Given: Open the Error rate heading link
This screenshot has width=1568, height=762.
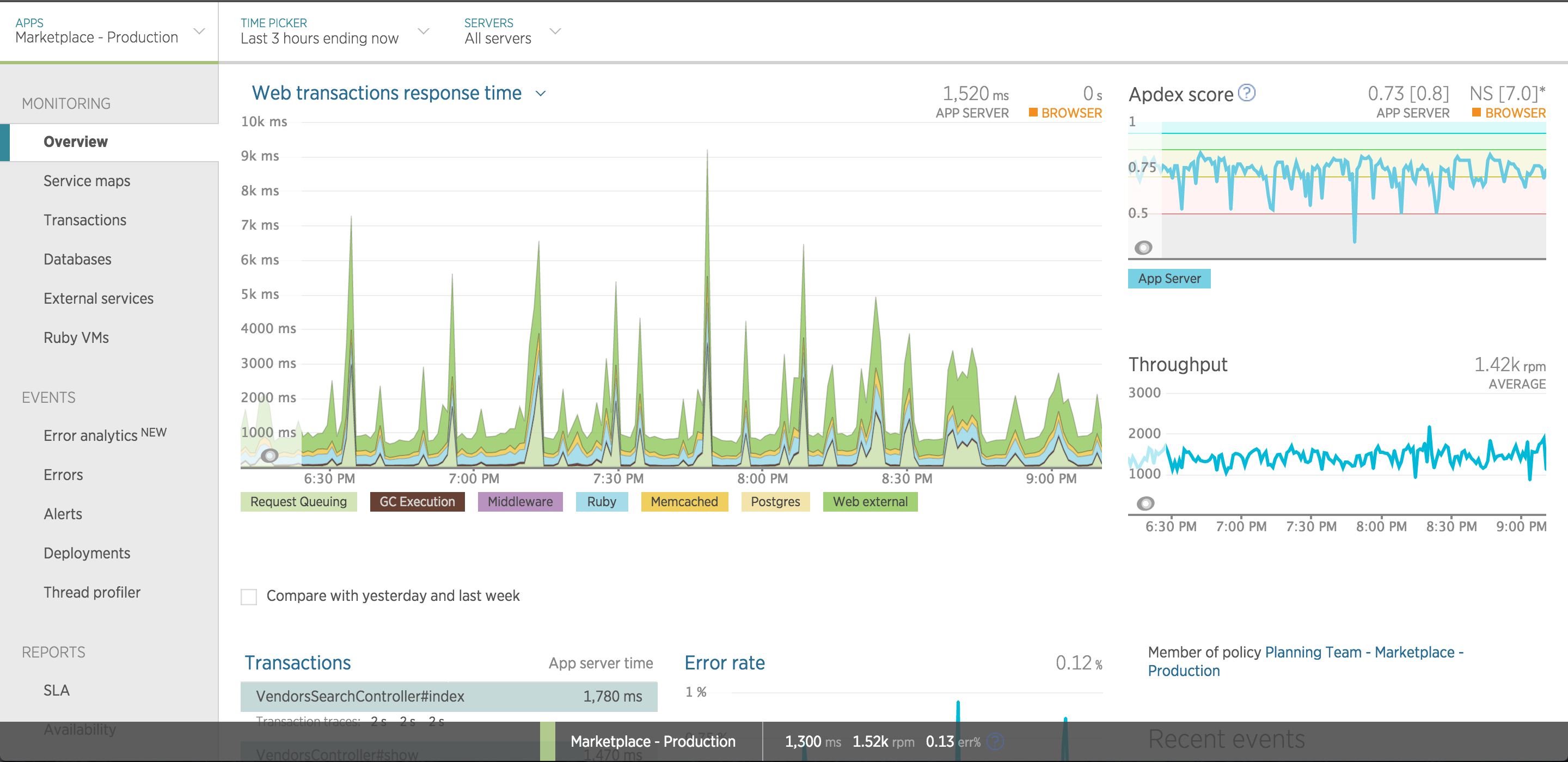Looking at the screenshot, I should (724, 663).
